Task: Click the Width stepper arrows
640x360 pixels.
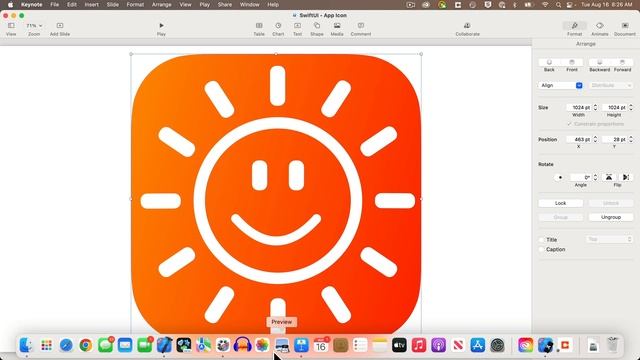Action: (x=595, y=107)
